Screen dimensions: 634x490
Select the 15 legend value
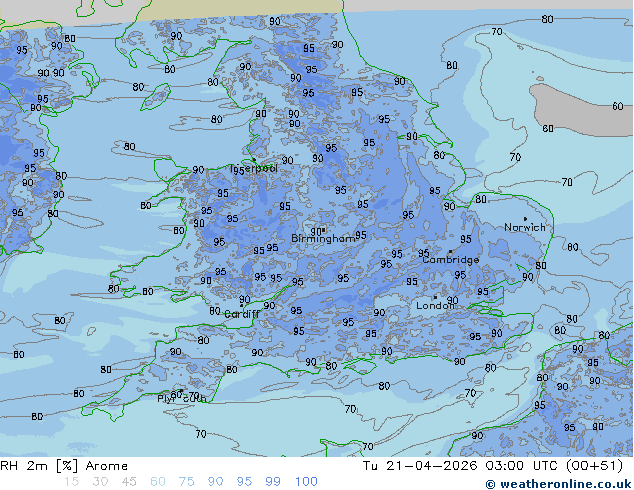point(71,482)
